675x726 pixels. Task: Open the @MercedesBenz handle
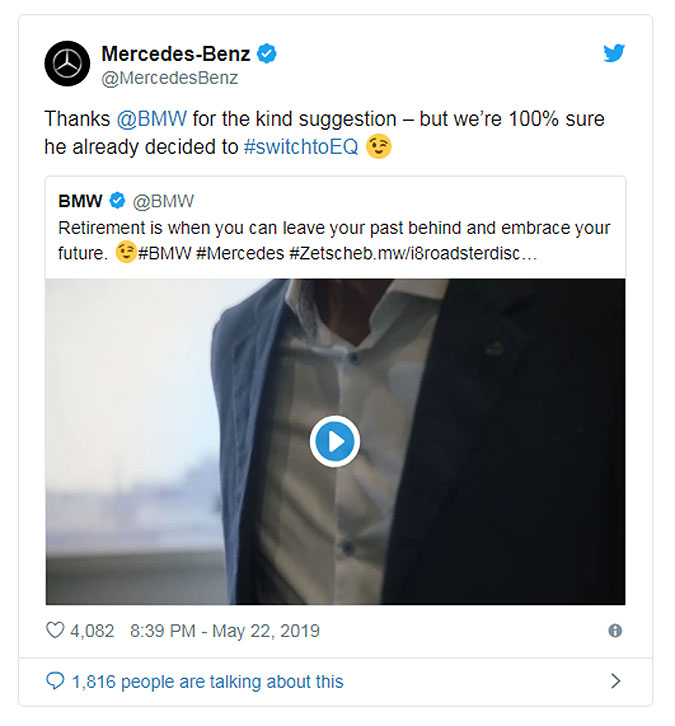point(169,78)
